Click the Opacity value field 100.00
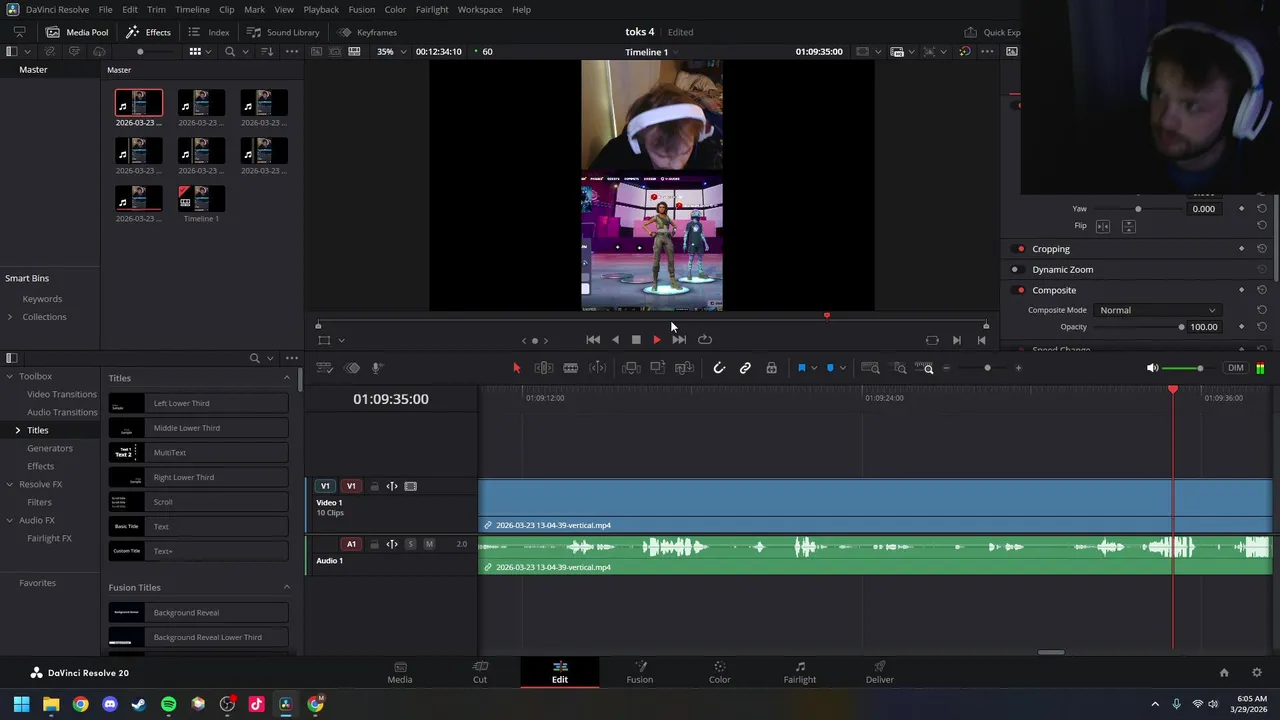This screenshot has height=720, width=1280. [1204, 327]
